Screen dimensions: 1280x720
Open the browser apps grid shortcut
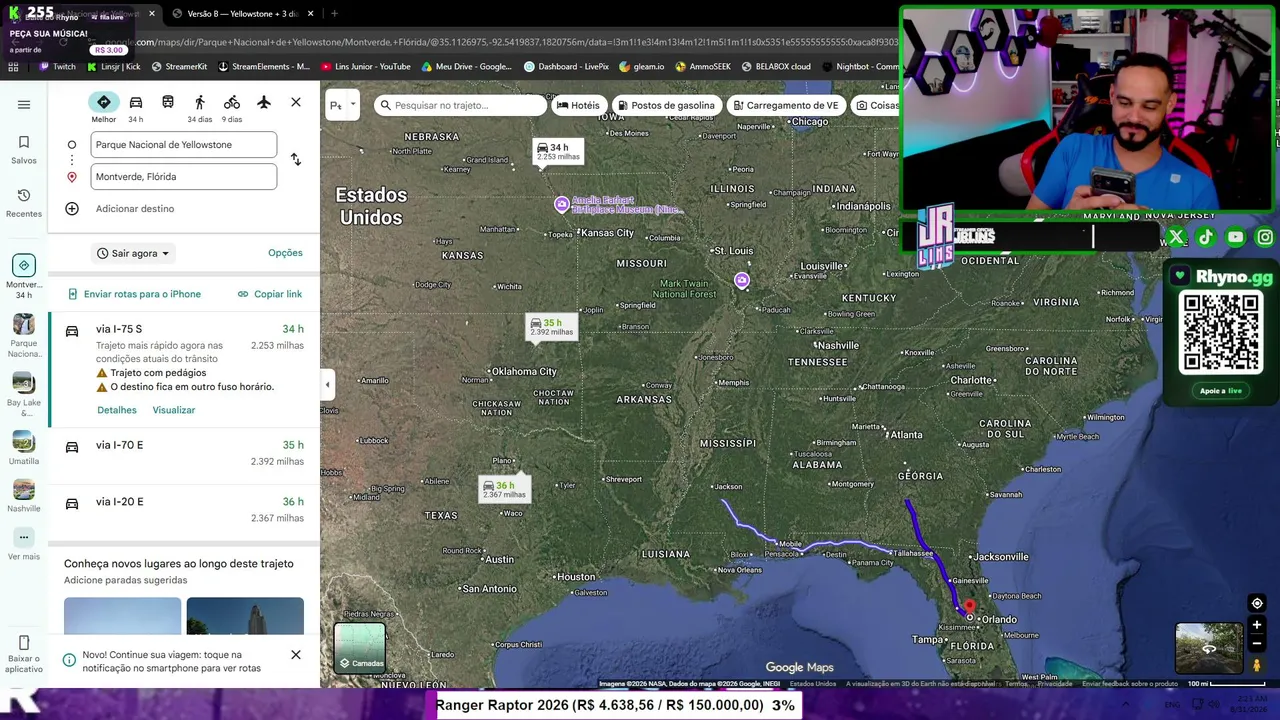click(13, 67)
